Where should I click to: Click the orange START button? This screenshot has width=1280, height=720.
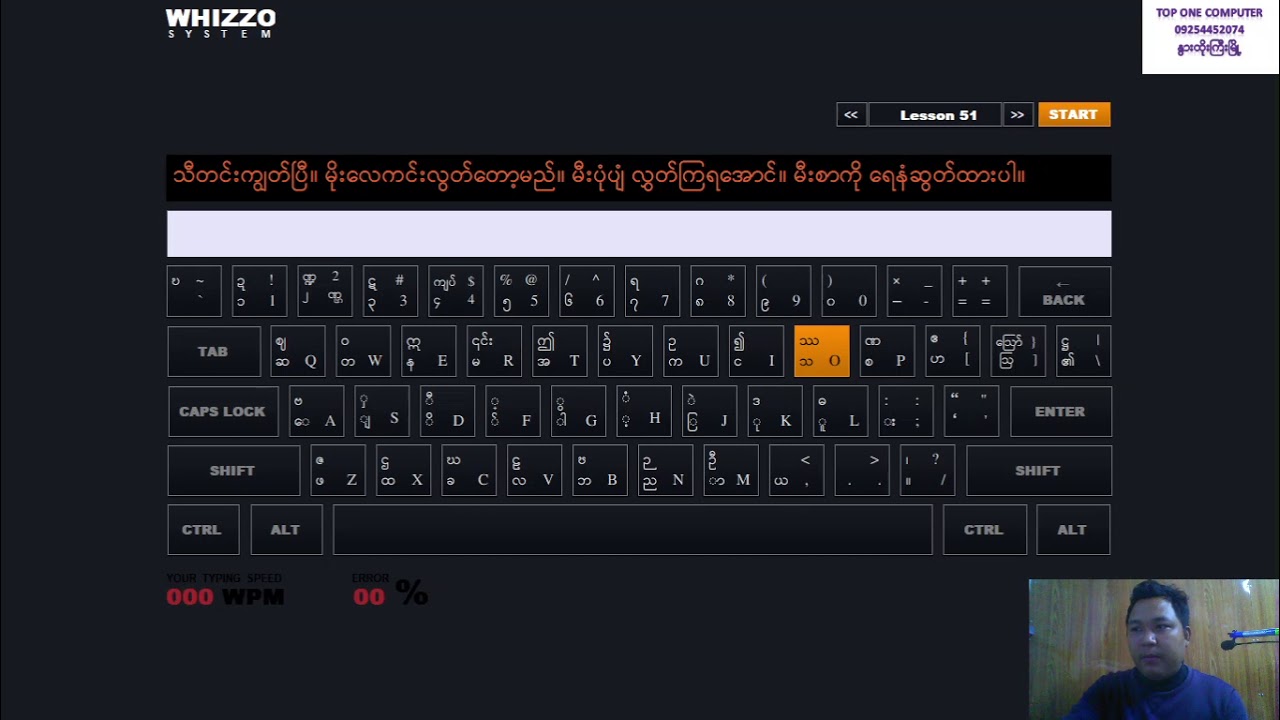(x=1074, y=115)
